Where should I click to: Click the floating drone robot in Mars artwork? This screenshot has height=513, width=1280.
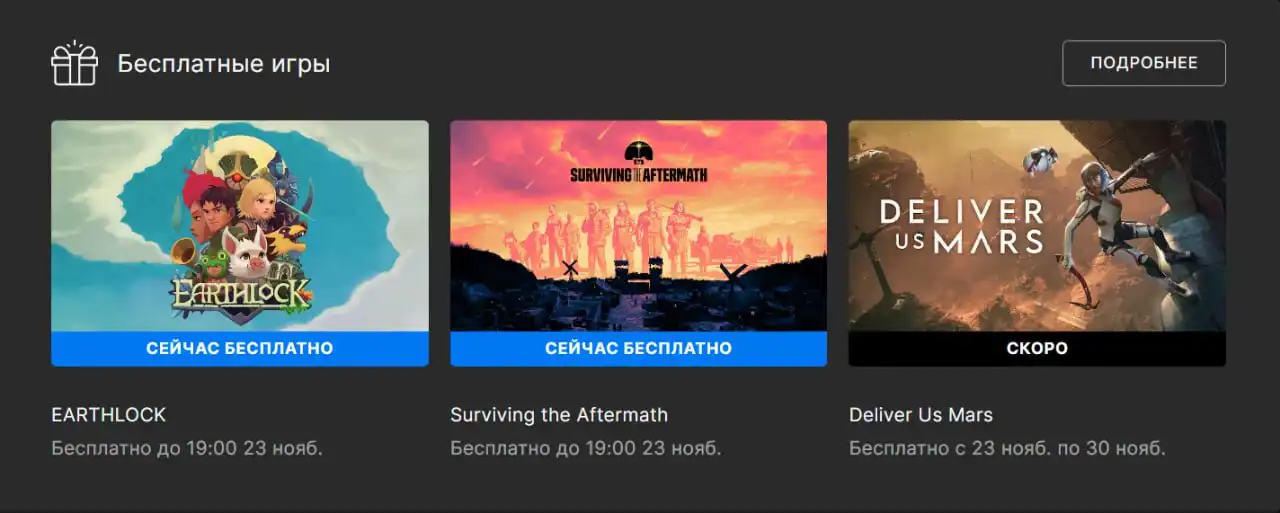coord(1041,161)
